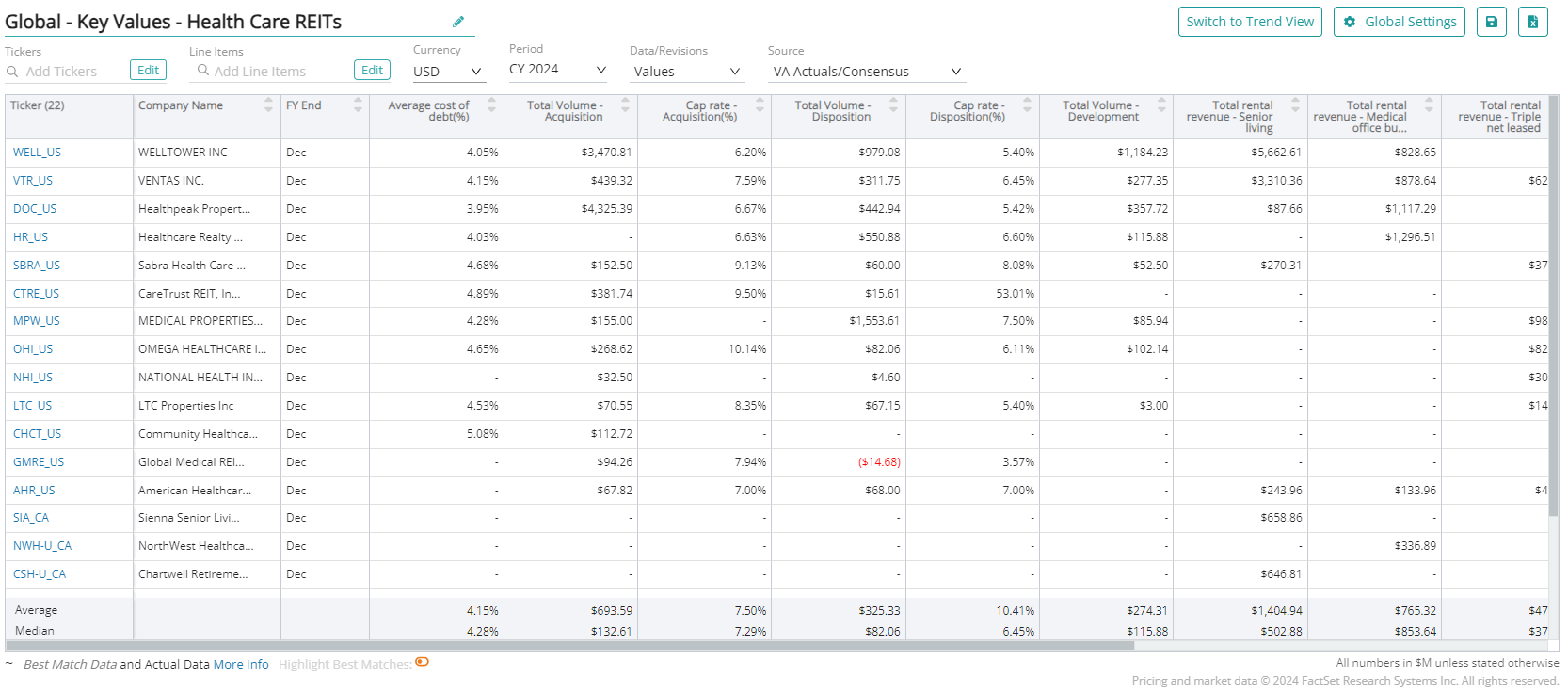Click the Edit button next to Tickers
Image resolution: width=1568 pixels, height=693 pixels.
(x=148, y=71)
